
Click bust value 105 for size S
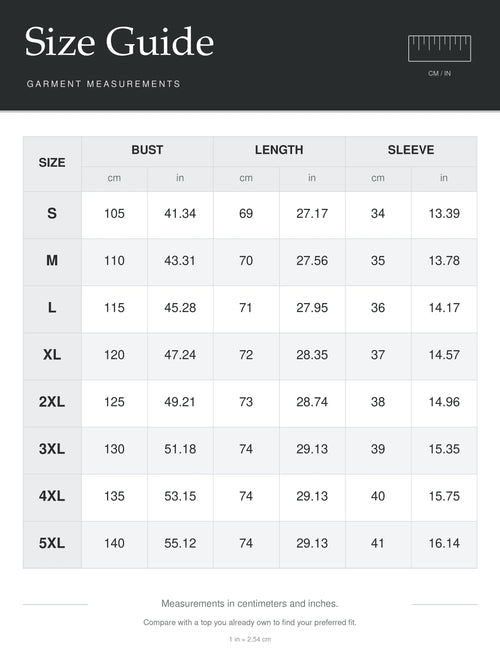pos(114,214)
